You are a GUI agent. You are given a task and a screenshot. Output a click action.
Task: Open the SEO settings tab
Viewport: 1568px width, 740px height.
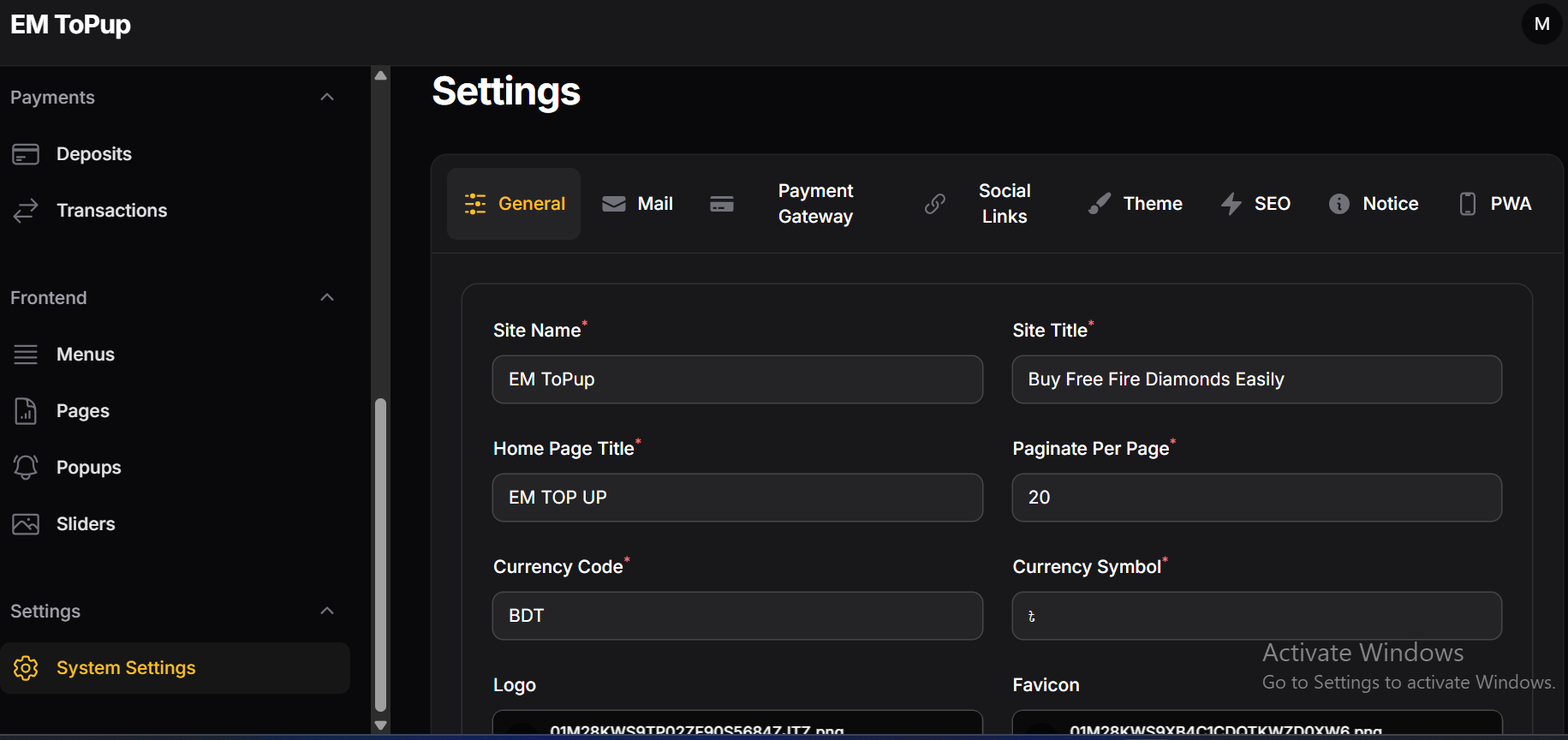[1256, 204]
